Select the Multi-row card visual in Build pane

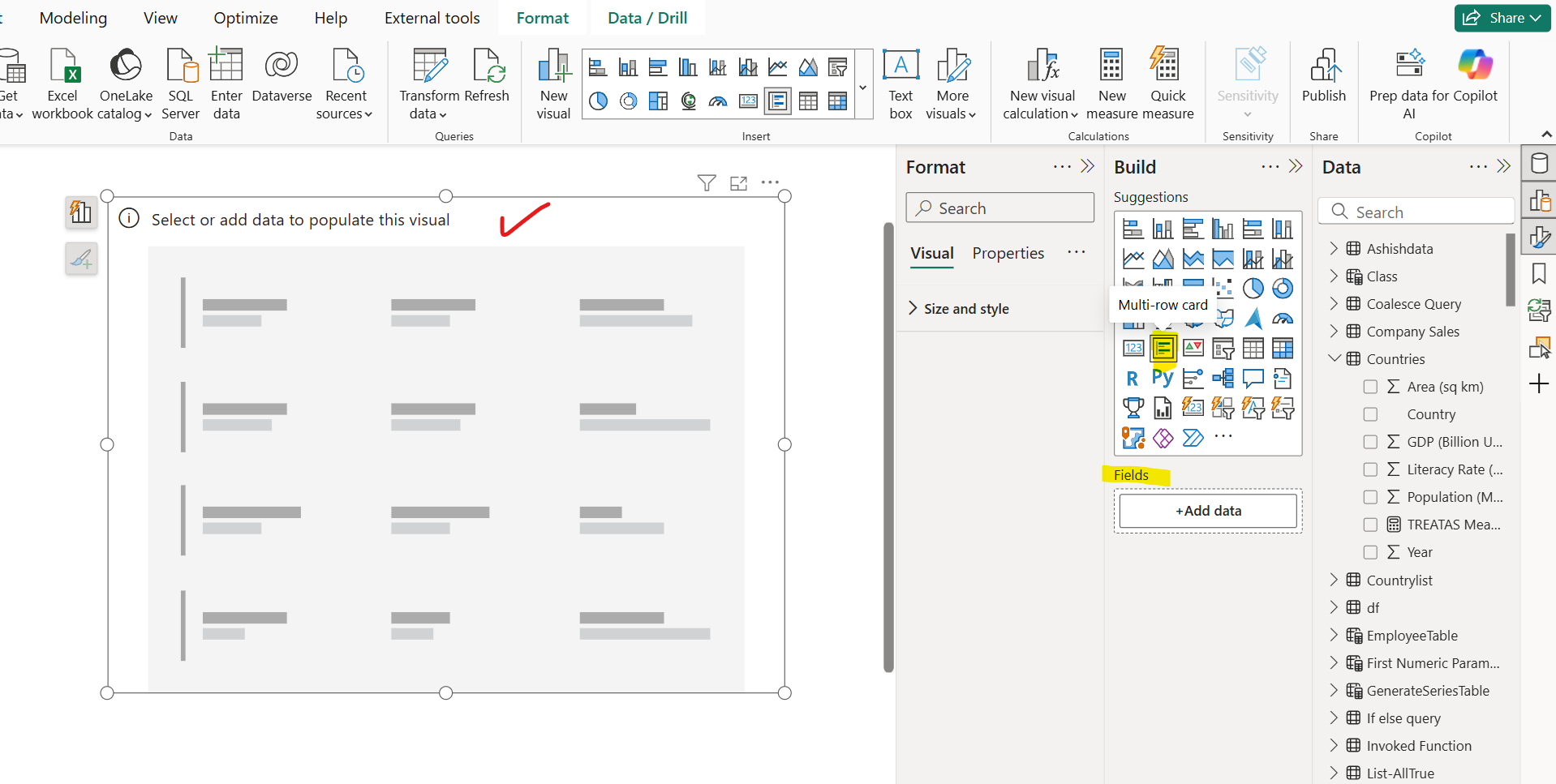click(1163, 348)
